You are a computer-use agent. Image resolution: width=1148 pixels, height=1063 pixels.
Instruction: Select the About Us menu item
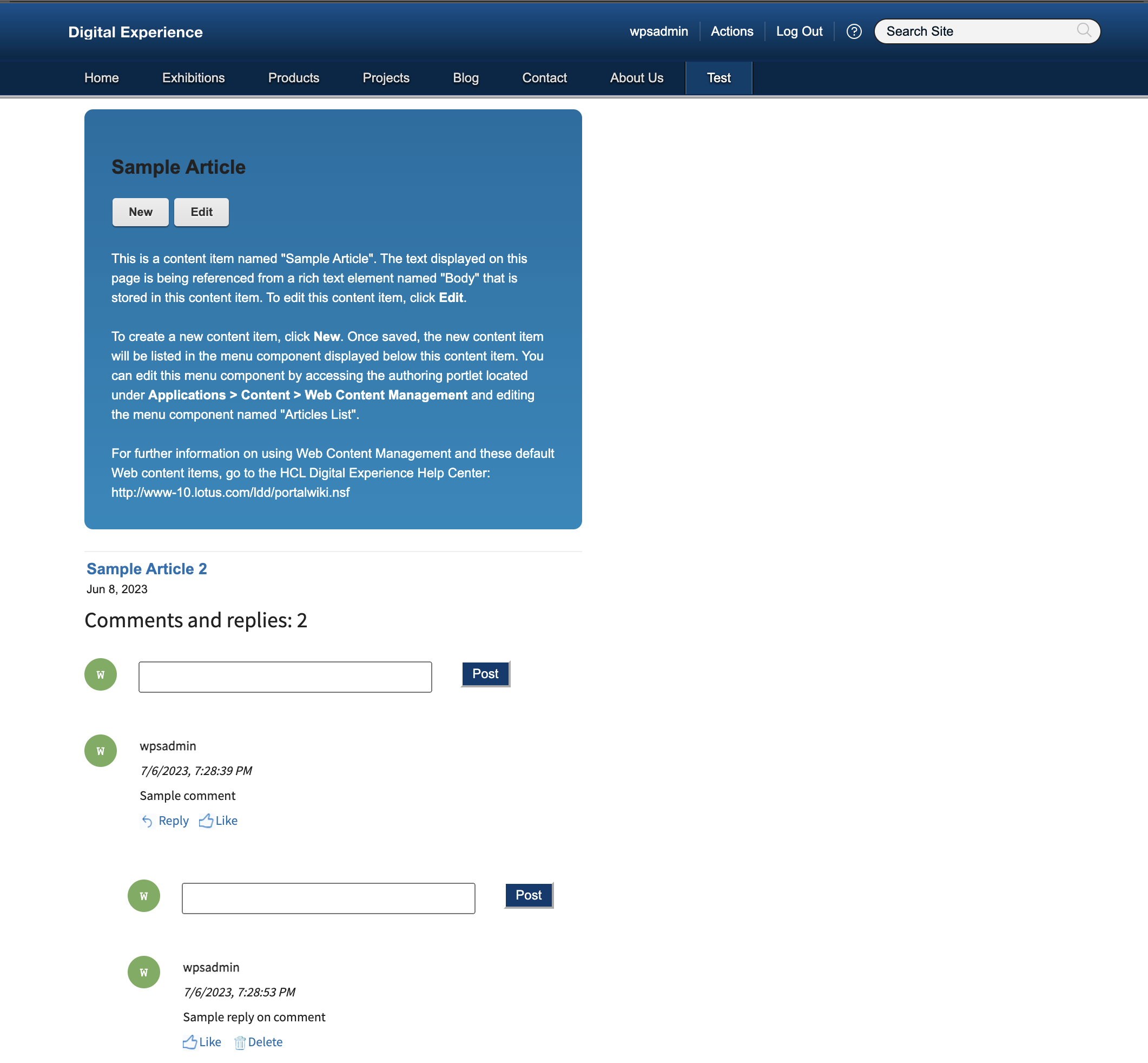point(635,77)
